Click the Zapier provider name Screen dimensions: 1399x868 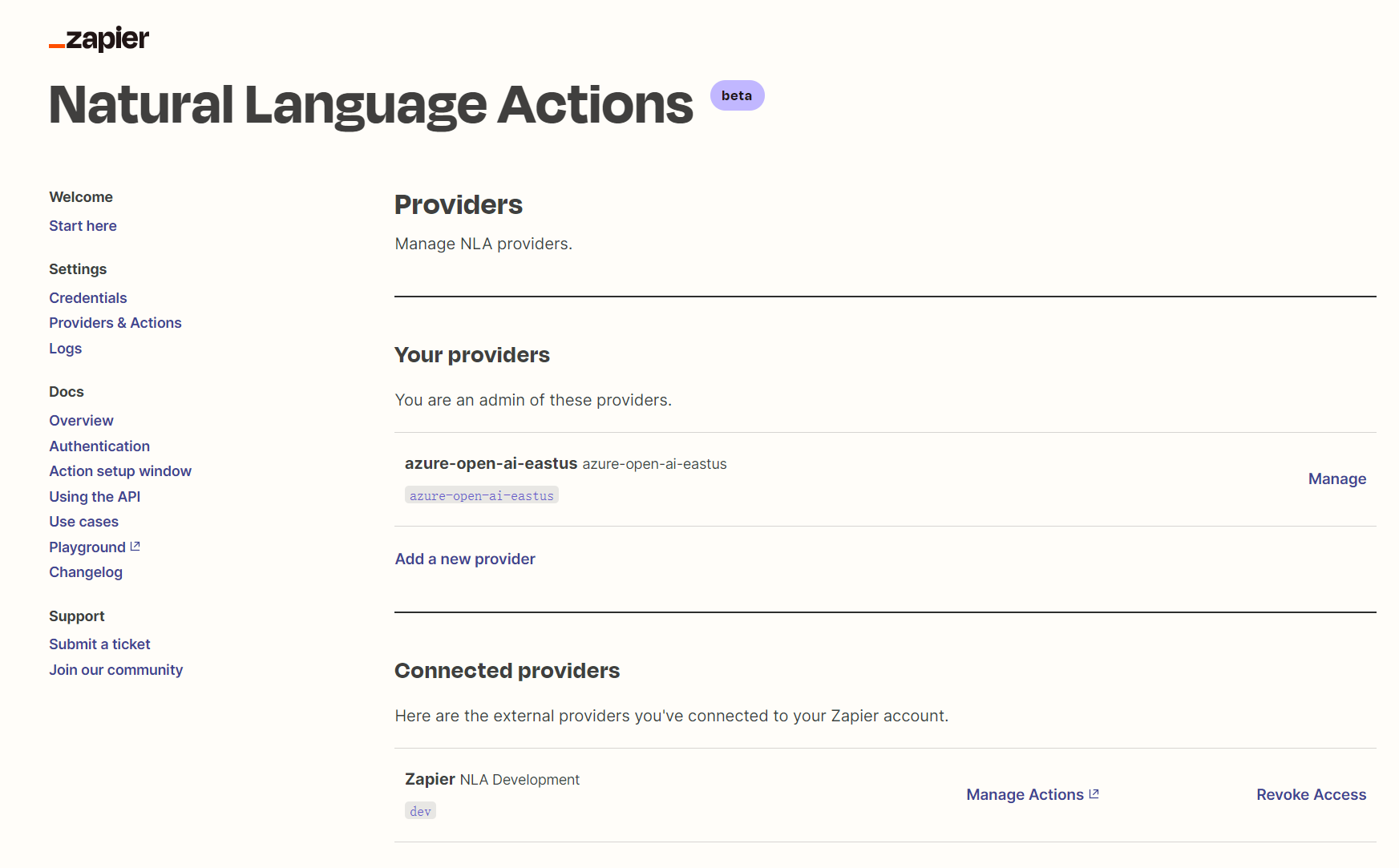pyautogui.click(x=431, y=779)
